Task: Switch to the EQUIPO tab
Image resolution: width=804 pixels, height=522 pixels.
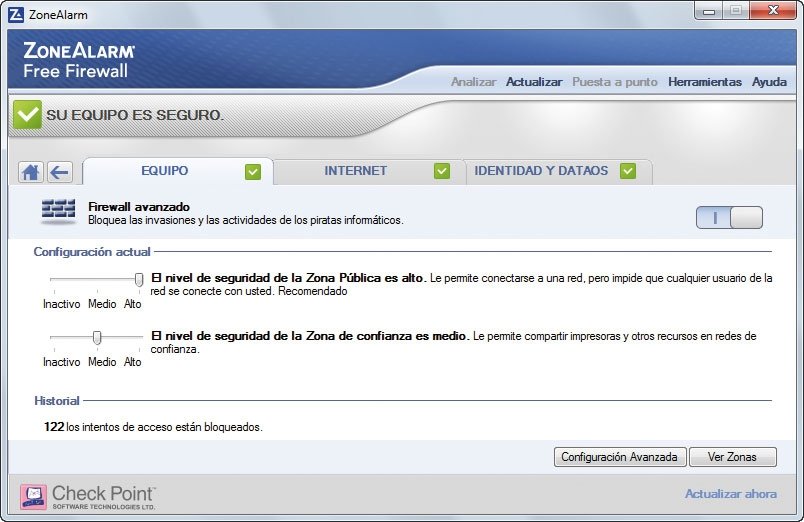Action: pyautogui.click(x=178, y=171)
